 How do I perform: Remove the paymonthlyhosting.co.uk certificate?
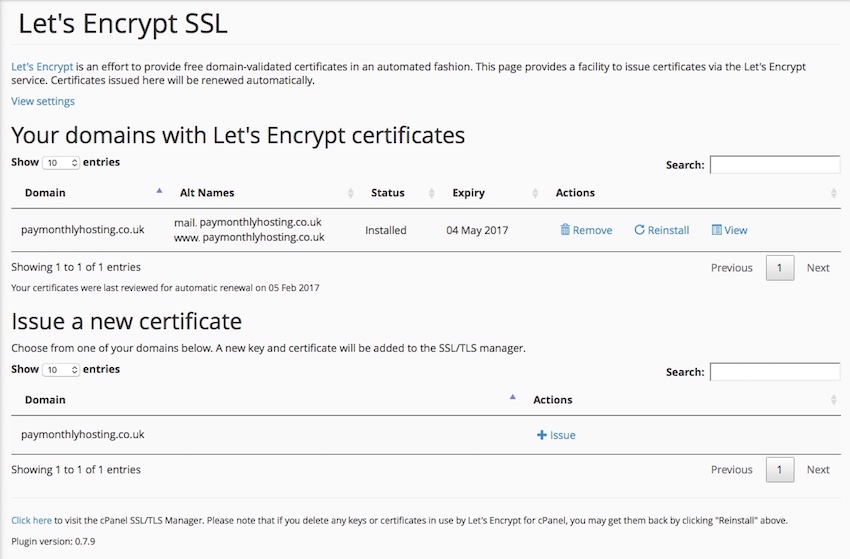click(x=586, y=230)
